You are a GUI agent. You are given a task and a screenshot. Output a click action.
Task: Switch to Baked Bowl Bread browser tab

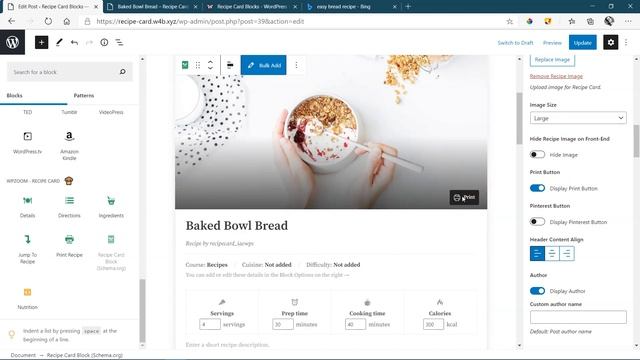pos(152,7)
